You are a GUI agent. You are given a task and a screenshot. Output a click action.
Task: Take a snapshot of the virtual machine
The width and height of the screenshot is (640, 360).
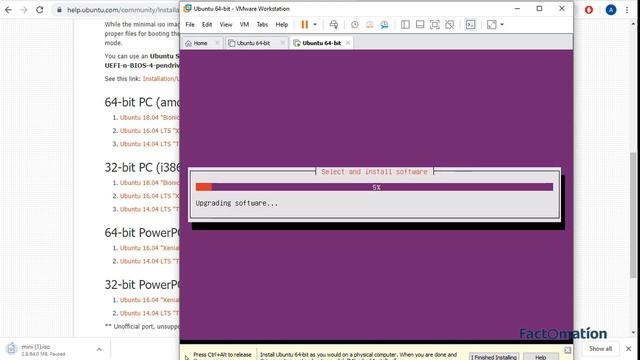pos(355,24)
